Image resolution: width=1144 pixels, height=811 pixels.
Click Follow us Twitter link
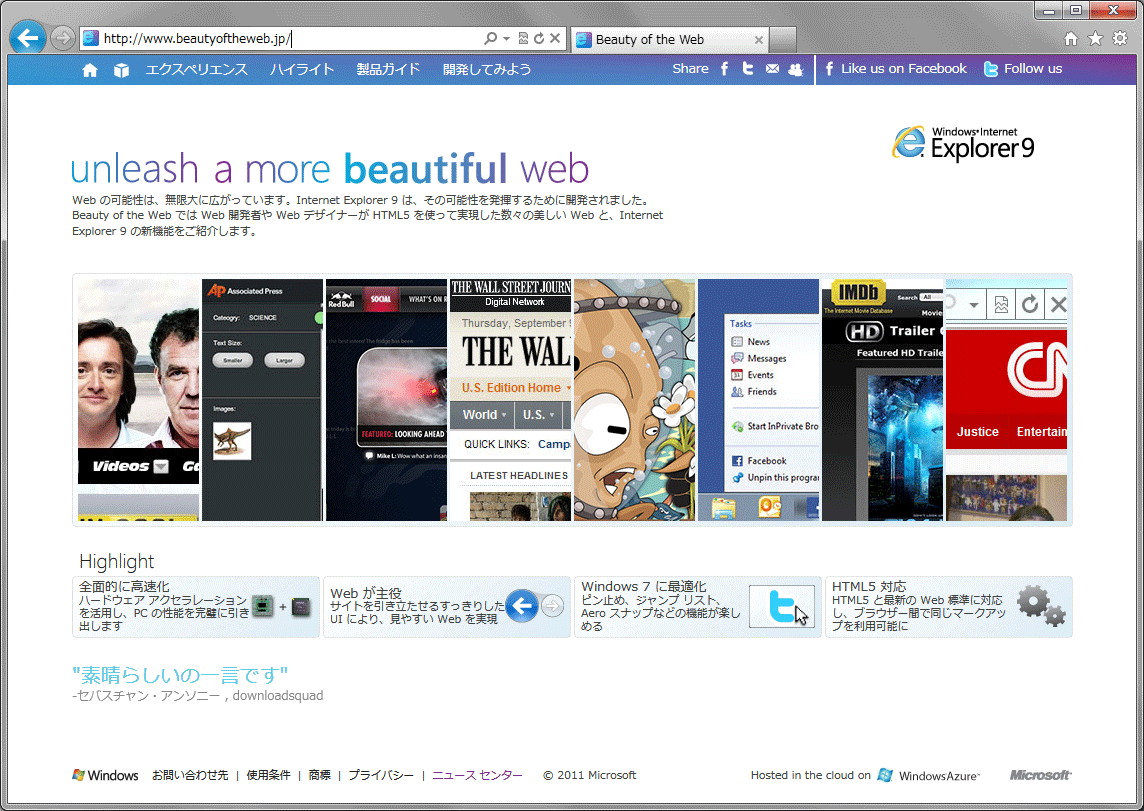1023,69
